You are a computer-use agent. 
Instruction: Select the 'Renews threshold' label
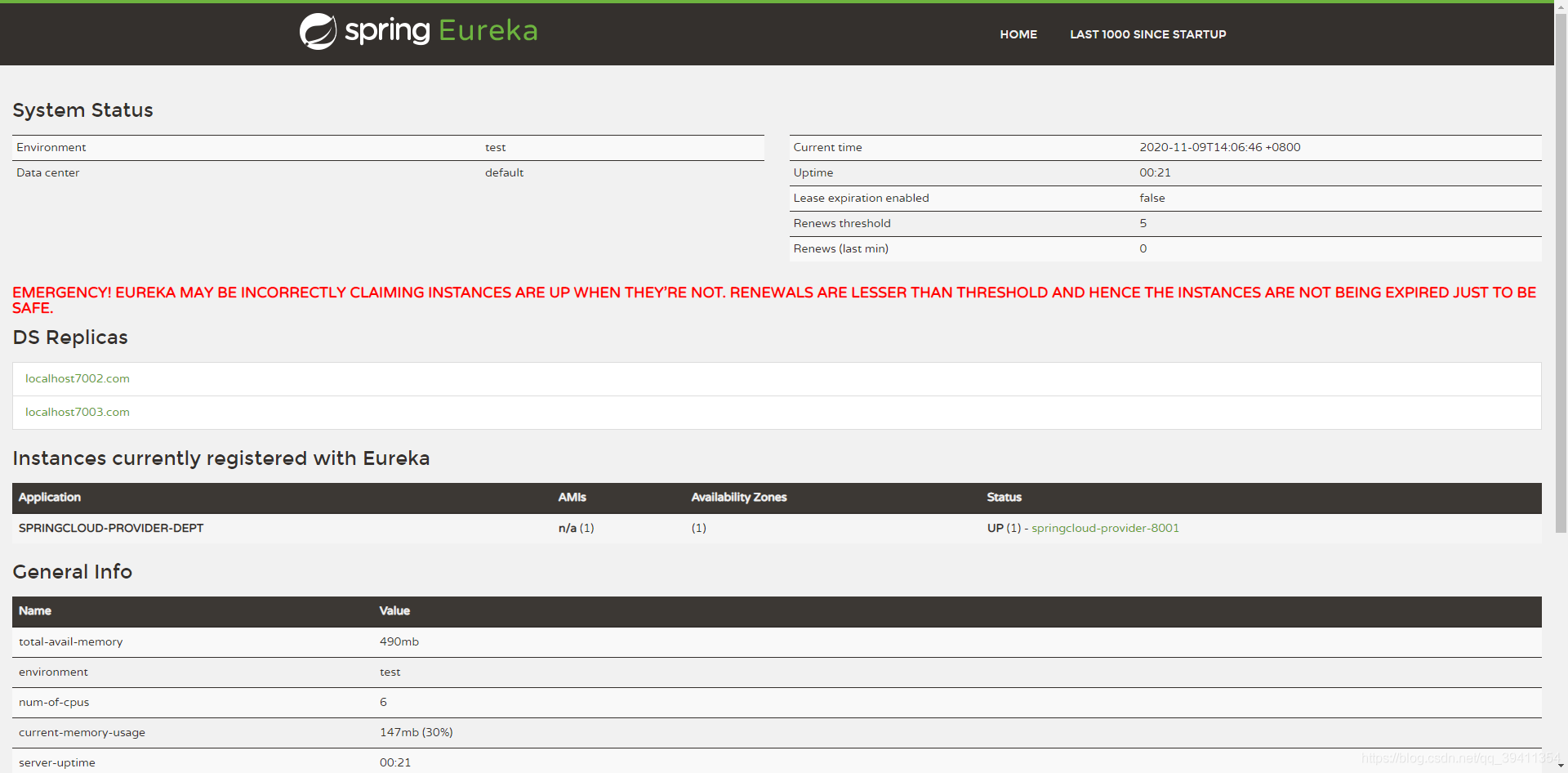[842, 224]
